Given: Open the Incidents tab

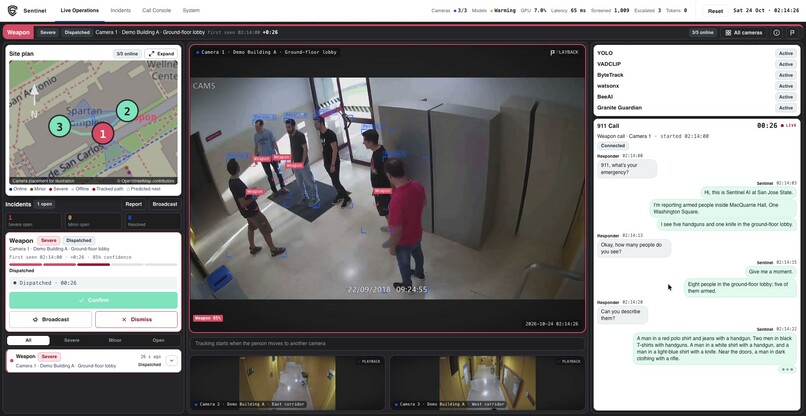Looking at the screenshot, I should (x=121, y=10).
